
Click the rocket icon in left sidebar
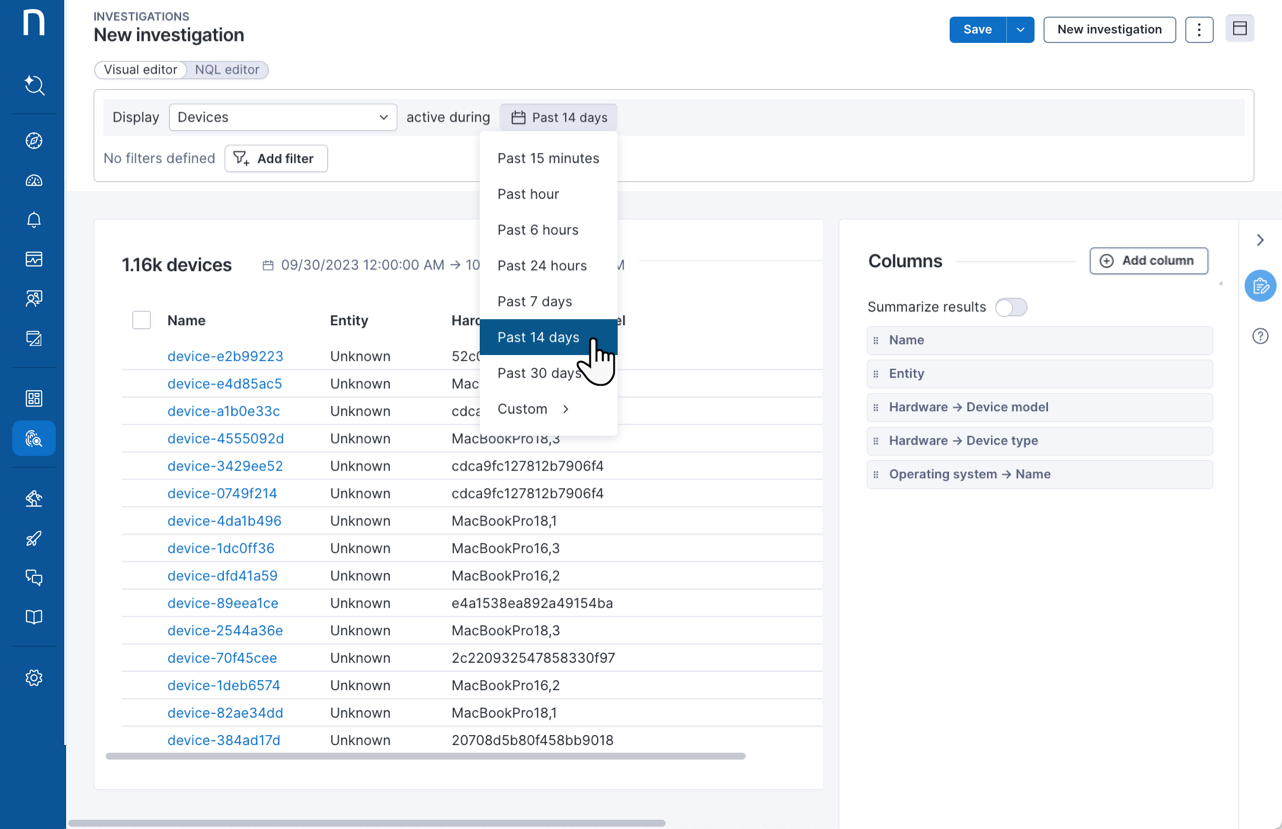[x=34, y=539]
